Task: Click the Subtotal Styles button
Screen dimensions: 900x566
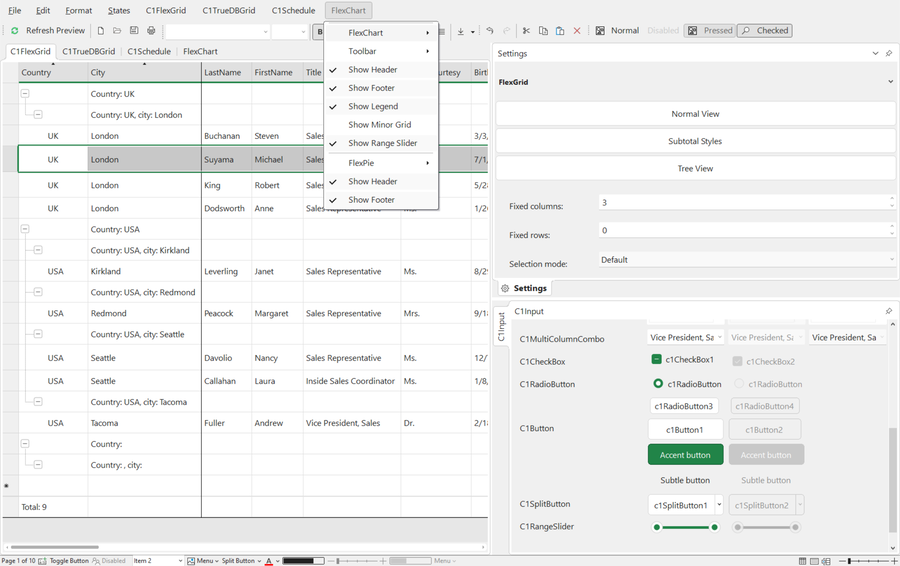Action: pyautogui.click(x=695, y=141)
